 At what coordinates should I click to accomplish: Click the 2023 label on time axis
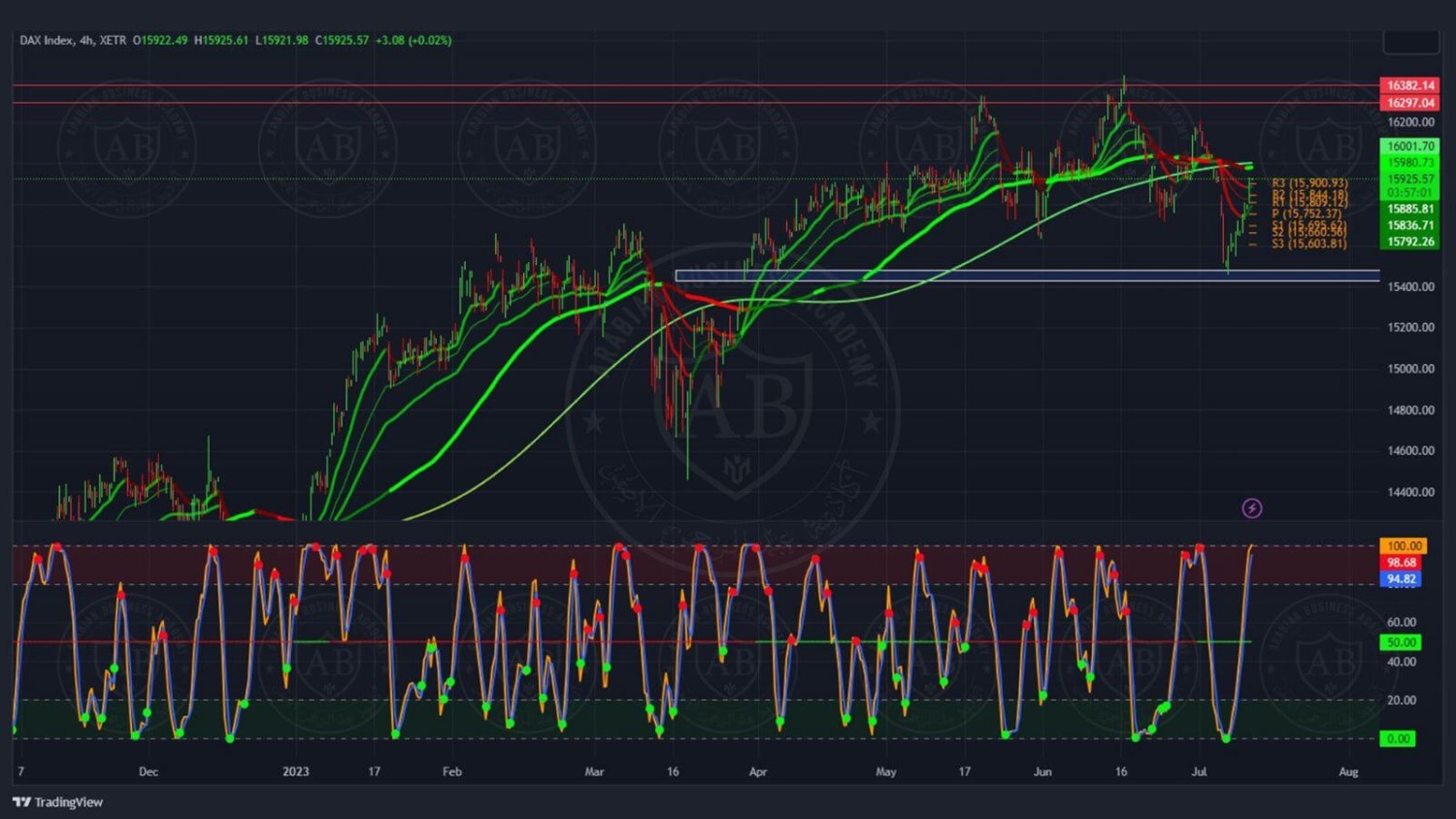point(295,771)
